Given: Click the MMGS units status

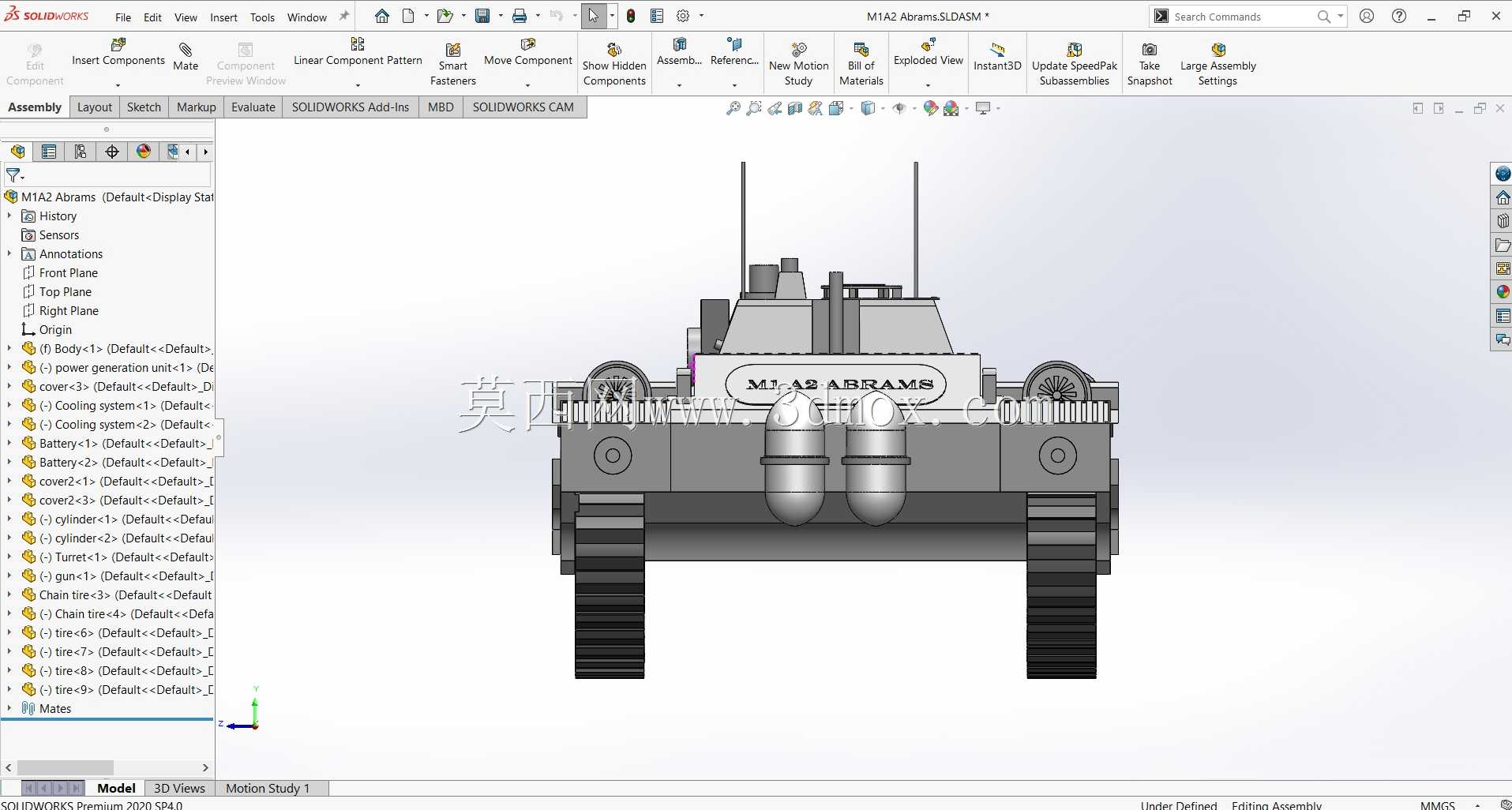Looking at the screenshot, I should (1437, 804).
